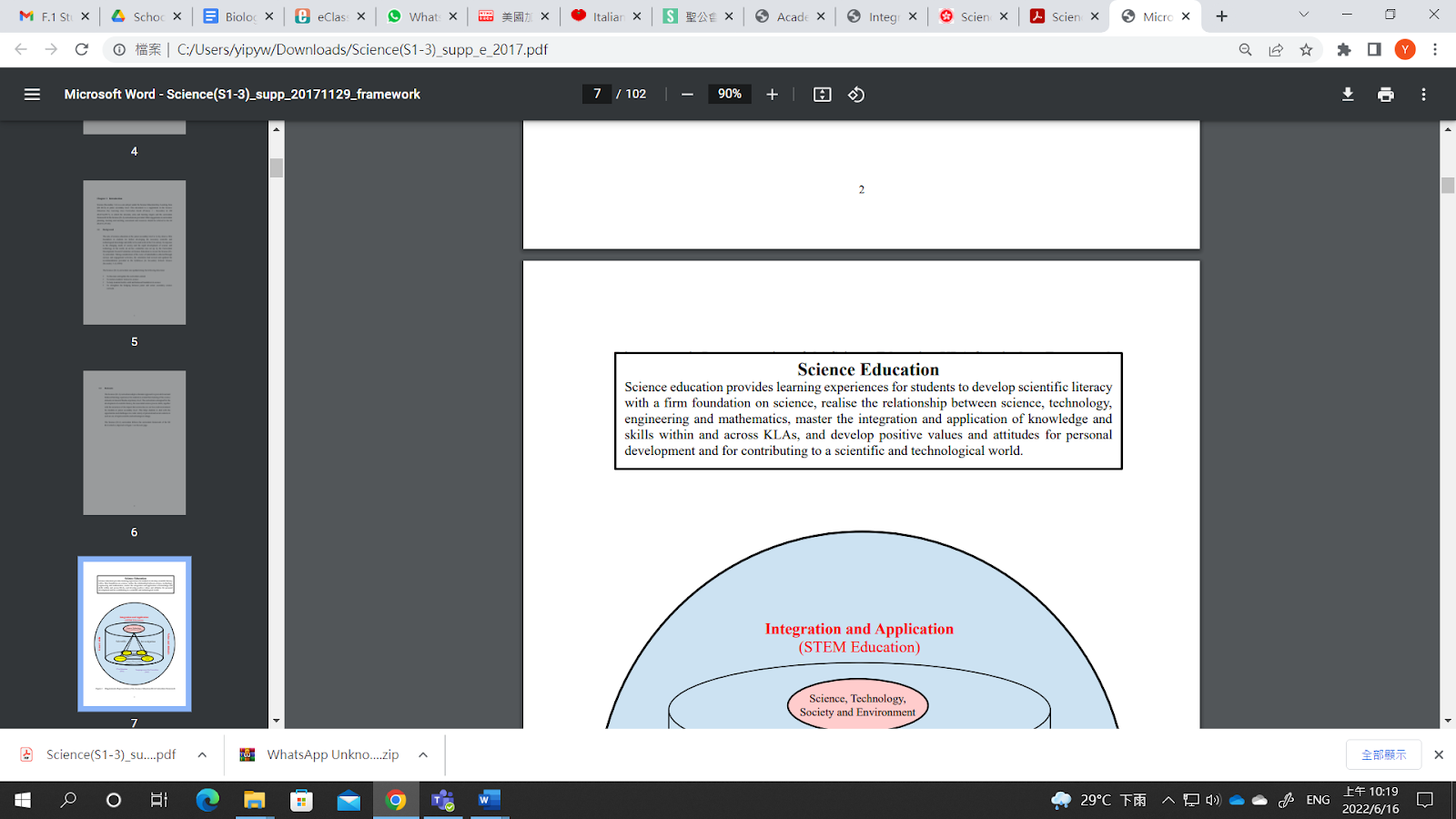Bookmark this tab with the star
Screen dimensions: 1456x819
[1307, 49]
